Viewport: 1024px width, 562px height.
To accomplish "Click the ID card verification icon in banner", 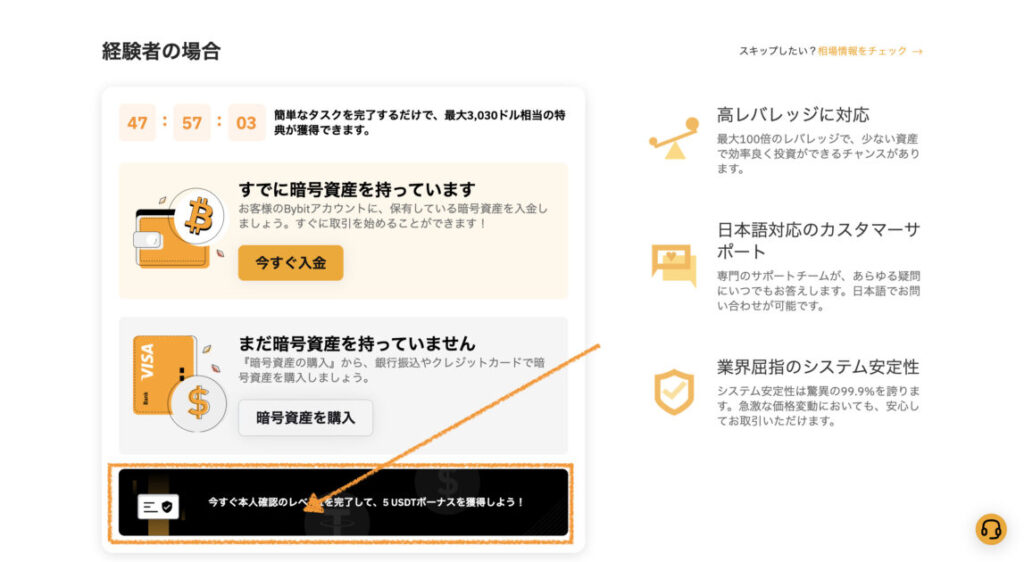I will click(x=158, y=507).
